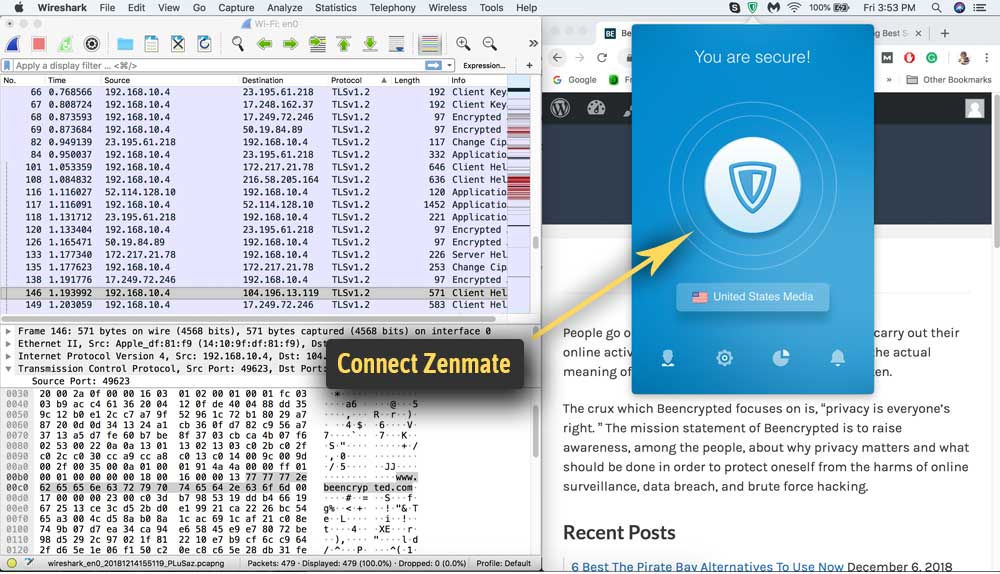Open the Other Bookmarks folder
1000x574 pixels.
click(949, 80)
